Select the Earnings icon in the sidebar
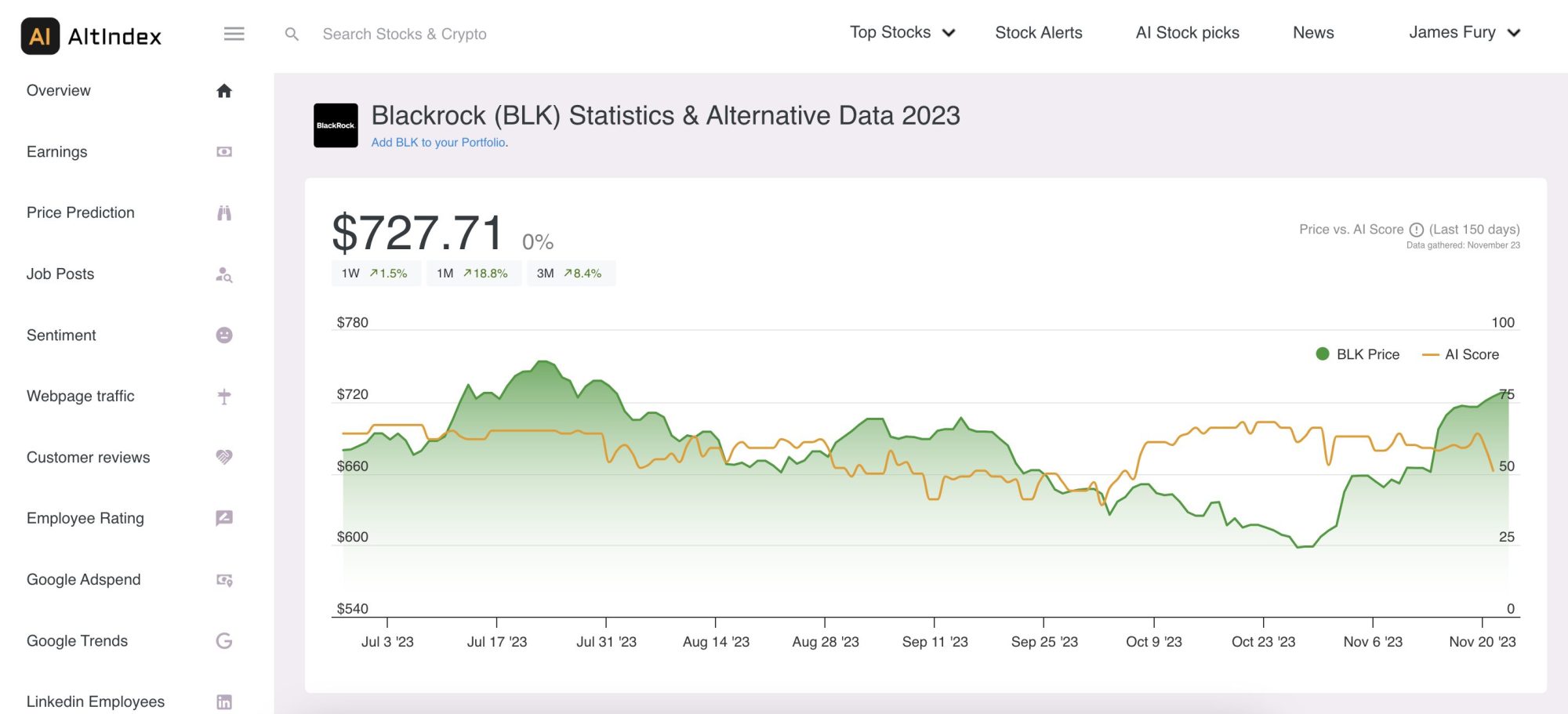Screen dimensions: 1568x714 pos(224,151)
